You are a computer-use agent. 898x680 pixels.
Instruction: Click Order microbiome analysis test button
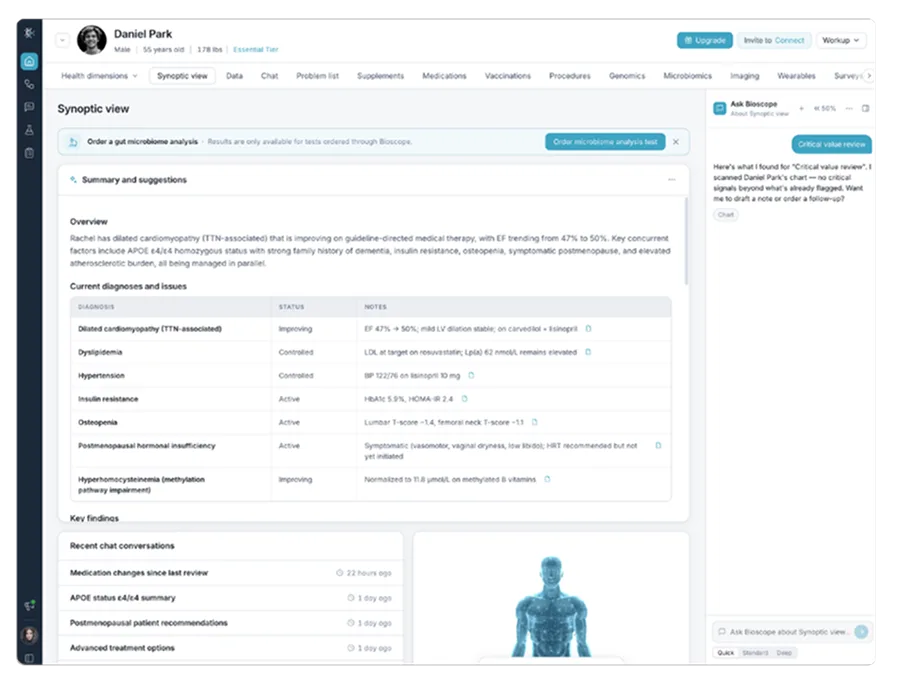[x=605, y=142]
